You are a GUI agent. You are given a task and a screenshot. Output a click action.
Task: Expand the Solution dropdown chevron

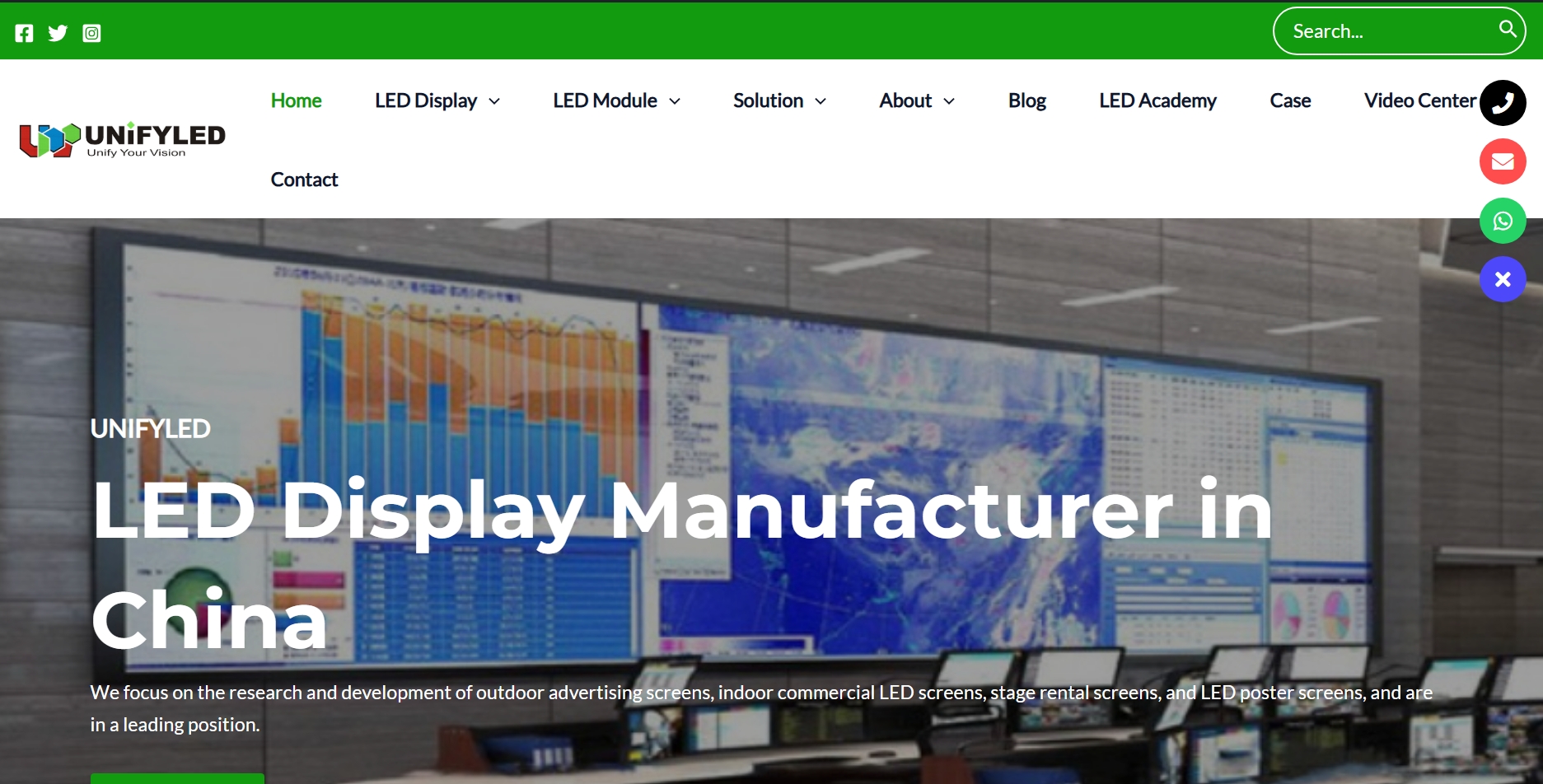pos(821,101)
